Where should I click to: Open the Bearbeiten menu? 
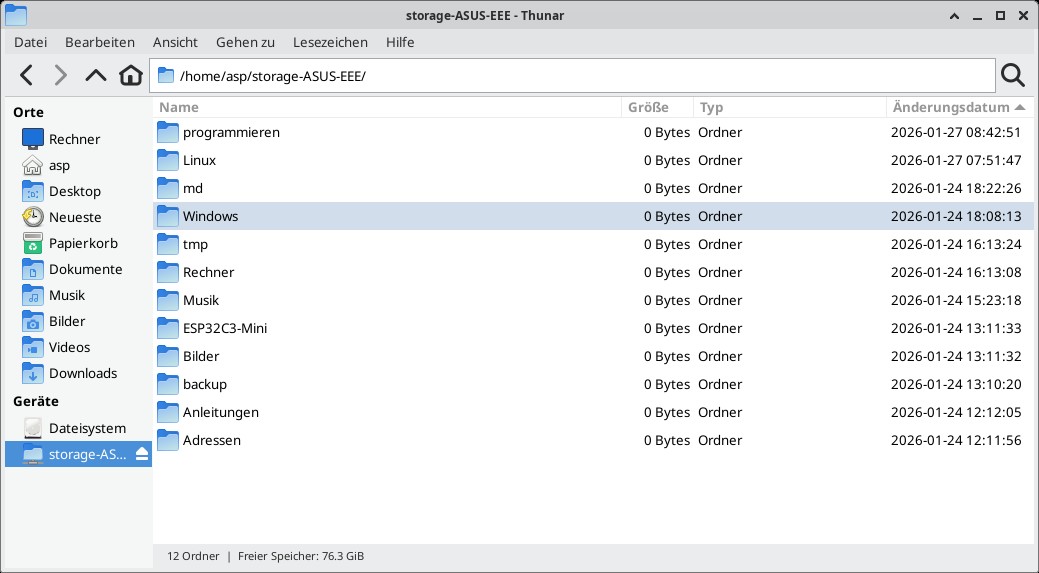pos(100,42)
